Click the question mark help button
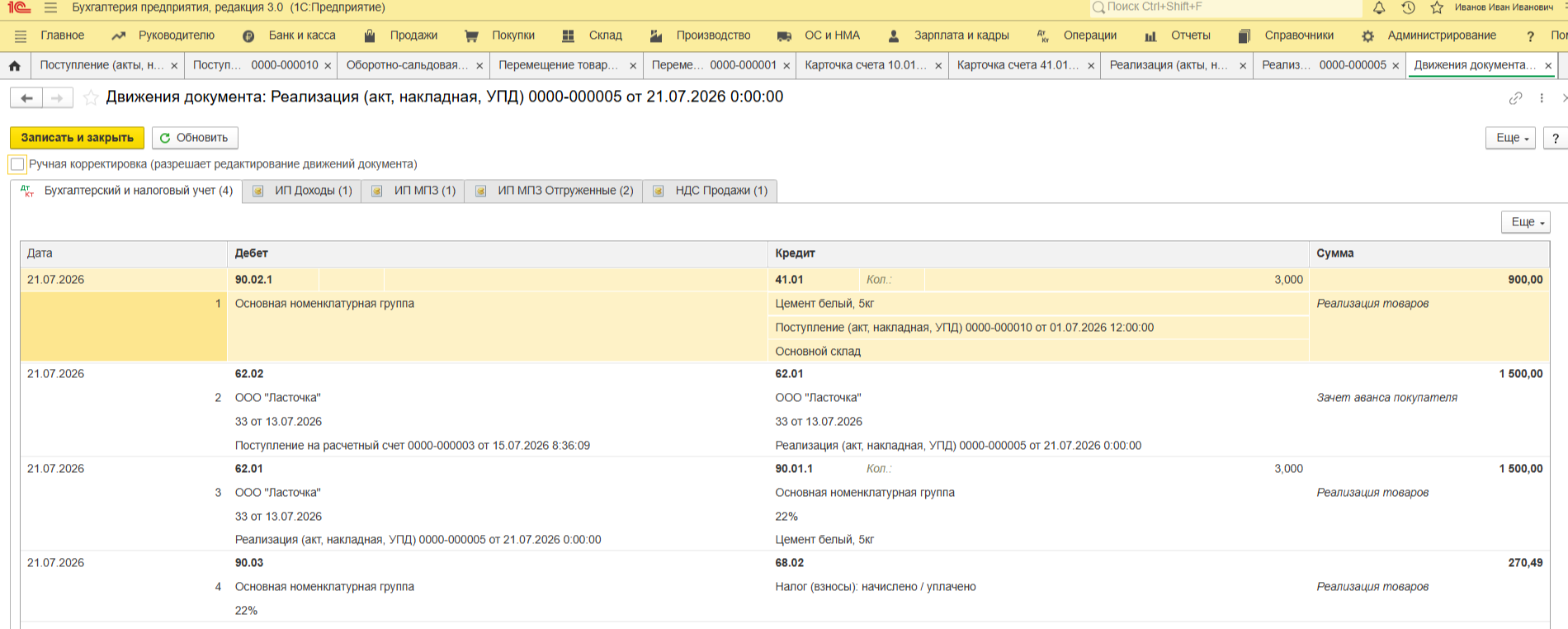1568x629 pixels. tap(1556, 138)
